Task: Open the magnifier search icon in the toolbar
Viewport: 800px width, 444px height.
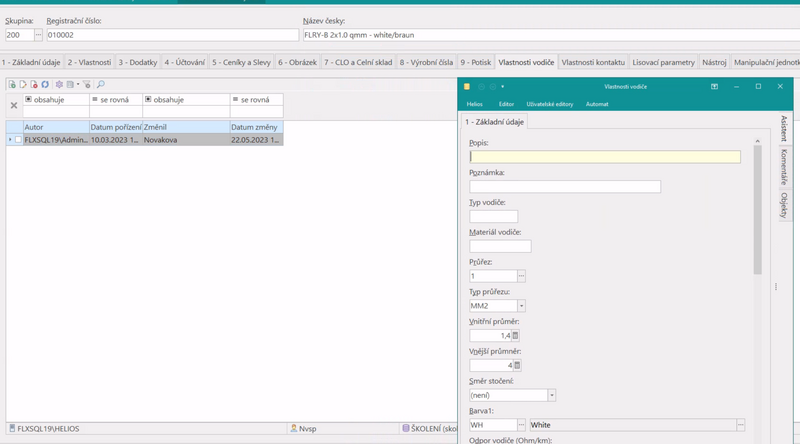Action: 101,85
